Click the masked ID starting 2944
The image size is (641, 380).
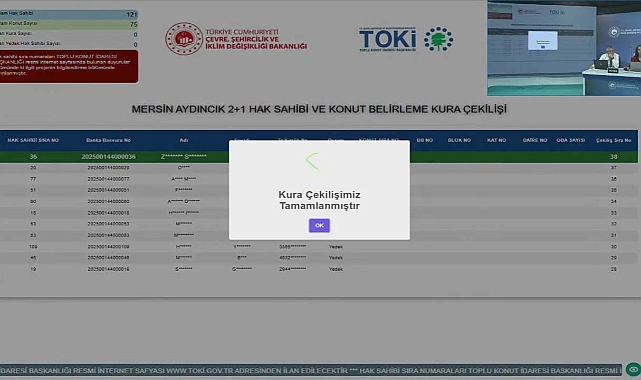(x=292, y=269)
